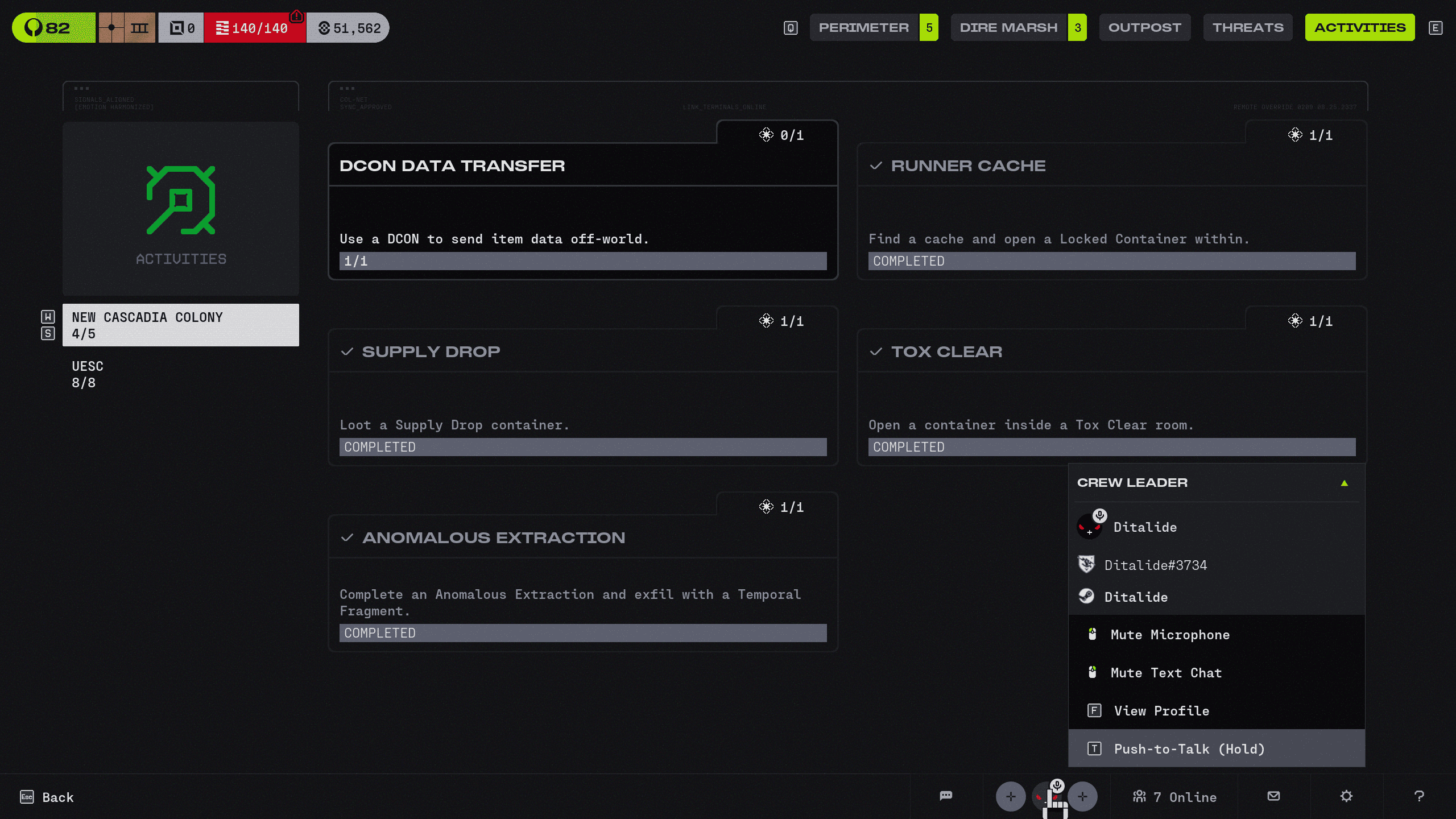1456x819 pixels.
Task: Toggle Mute Microphone option
Action: click(1169, 635)
